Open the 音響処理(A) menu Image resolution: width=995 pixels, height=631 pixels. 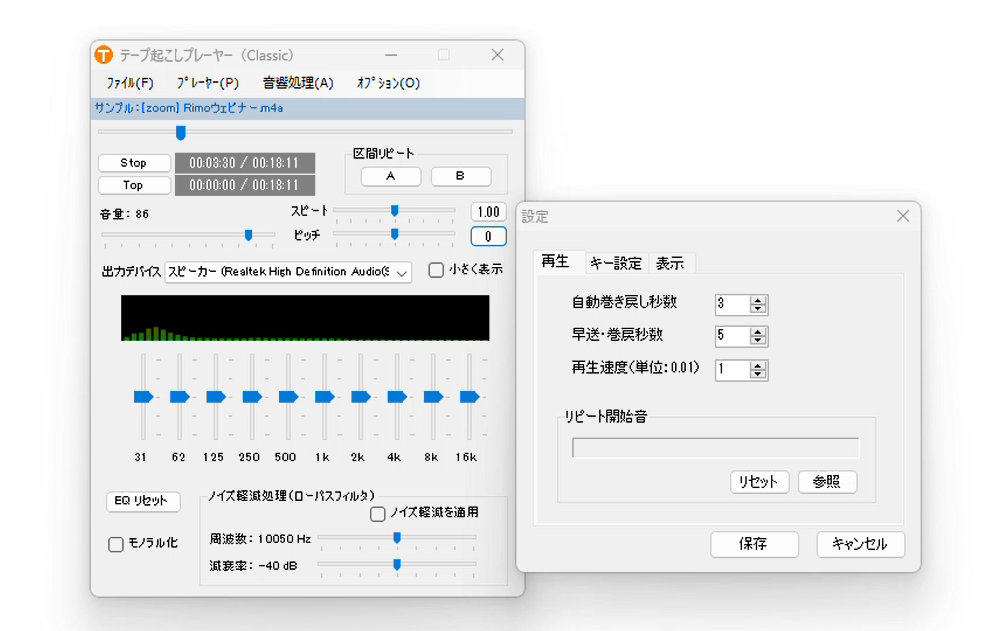pos(298,83)
